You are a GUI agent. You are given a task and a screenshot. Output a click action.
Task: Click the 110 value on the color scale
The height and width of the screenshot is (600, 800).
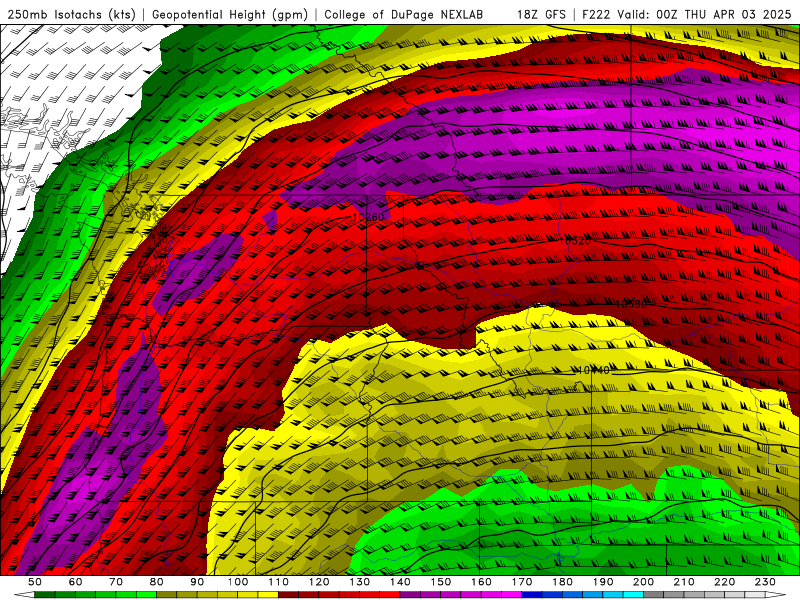click(279, 582)
